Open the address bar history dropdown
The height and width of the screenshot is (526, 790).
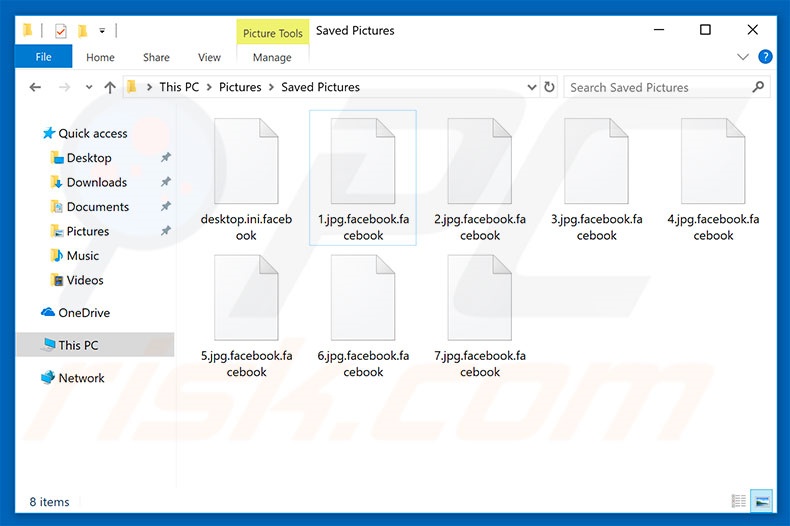[x=530, y=87]
